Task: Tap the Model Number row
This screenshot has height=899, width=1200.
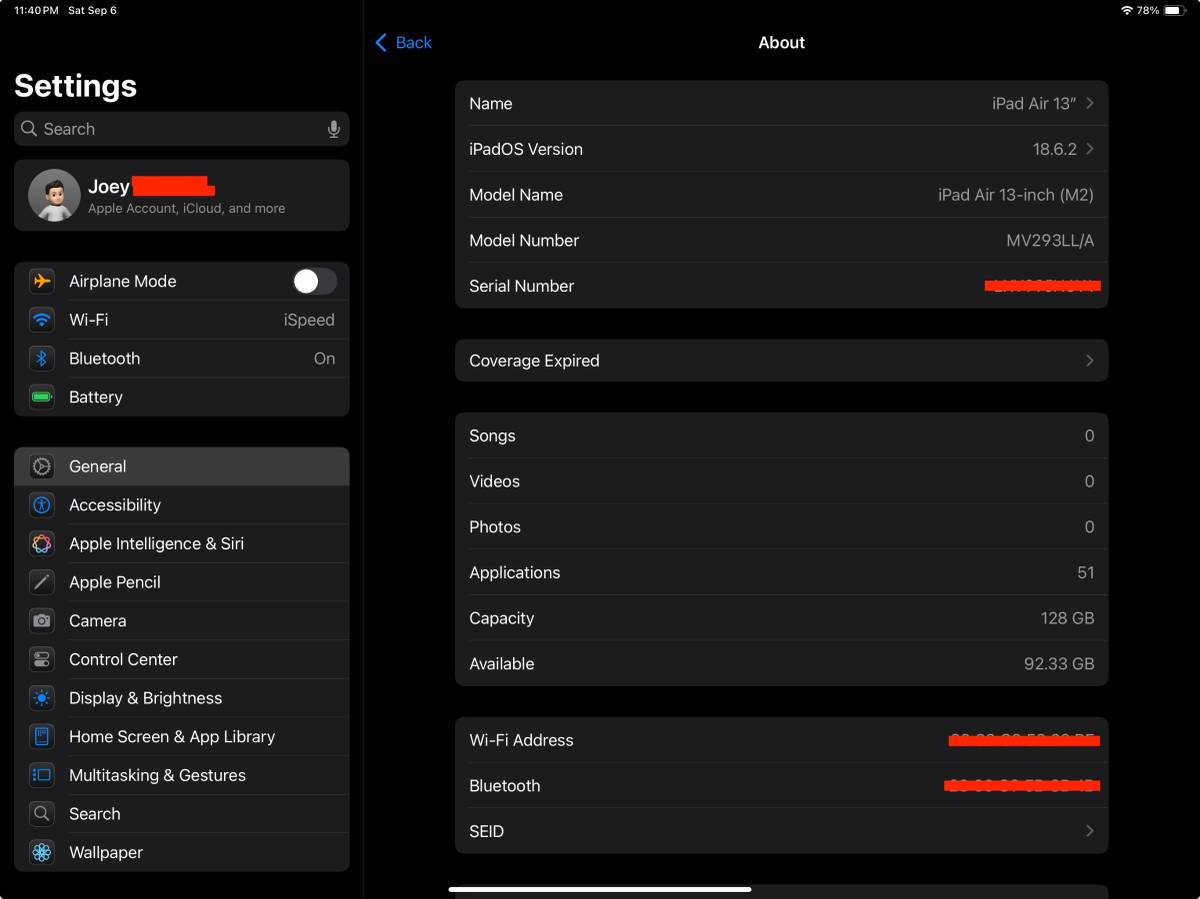Action: [x=780, y=240]
